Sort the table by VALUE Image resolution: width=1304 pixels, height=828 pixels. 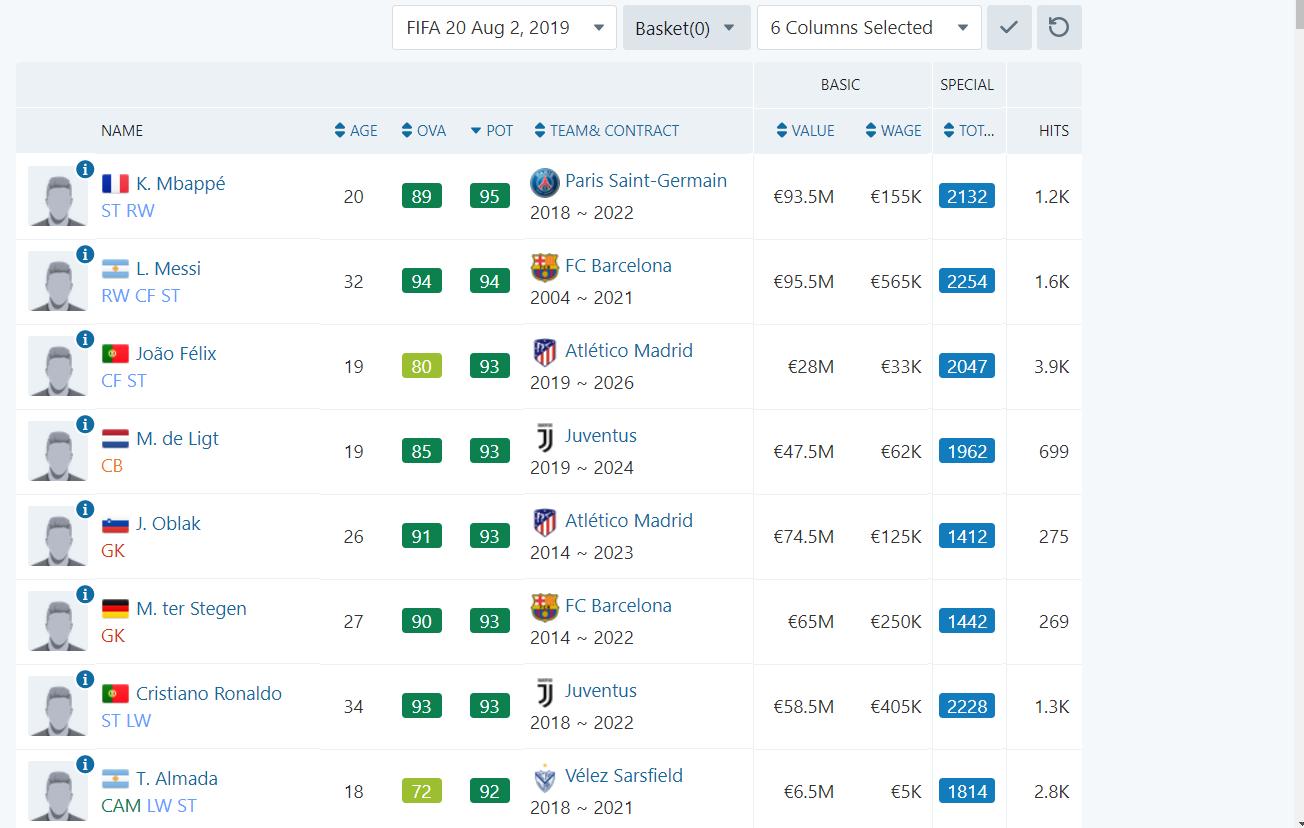(805, 131)
